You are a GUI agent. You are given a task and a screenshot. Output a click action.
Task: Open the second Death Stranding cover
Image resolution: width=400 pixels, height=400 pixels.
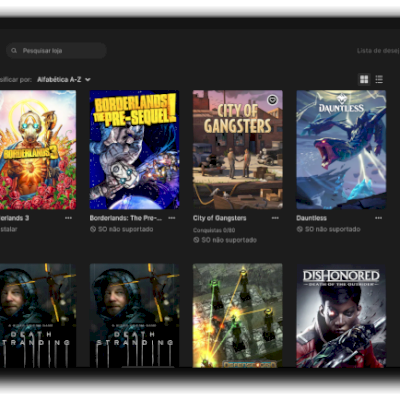tap(134, 316)
